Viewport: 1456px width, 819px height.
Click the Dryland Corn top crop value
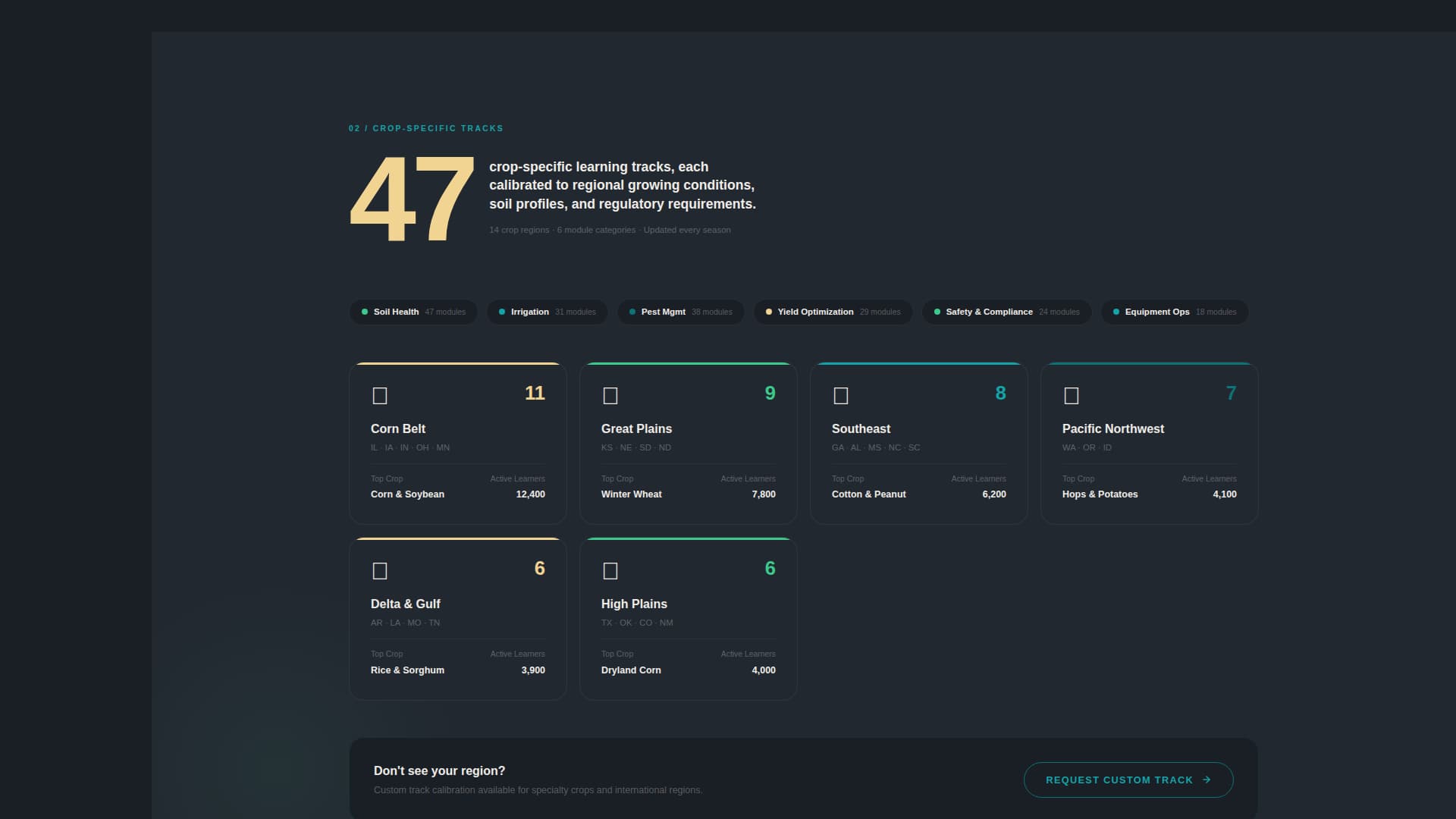631,670
